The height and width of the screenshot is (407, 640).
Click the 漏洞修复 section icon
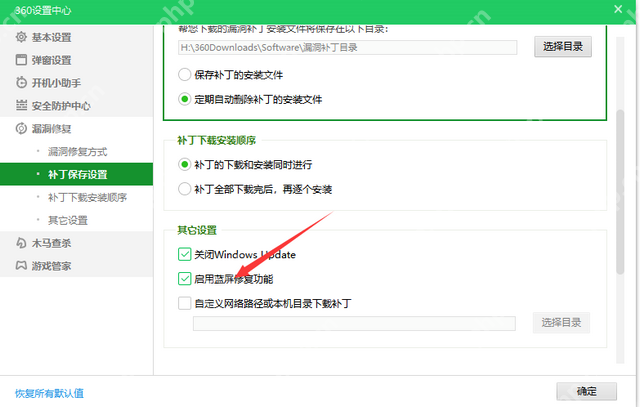[21, 129]
